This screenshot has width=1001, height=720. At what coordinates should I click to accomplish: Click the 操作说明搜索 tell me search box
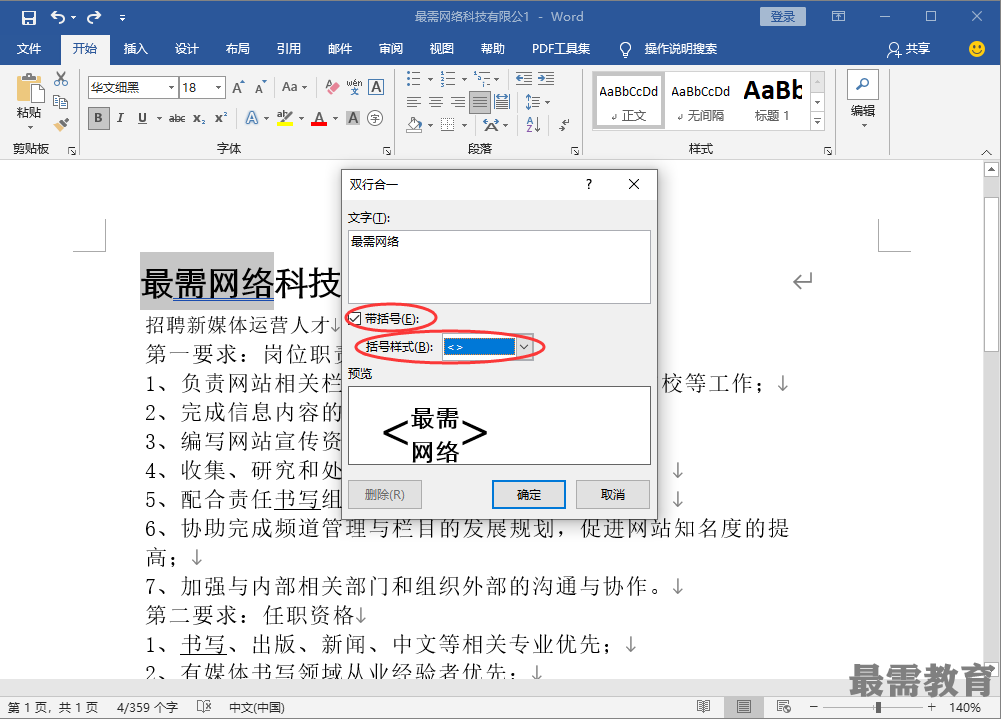[681, 49]
